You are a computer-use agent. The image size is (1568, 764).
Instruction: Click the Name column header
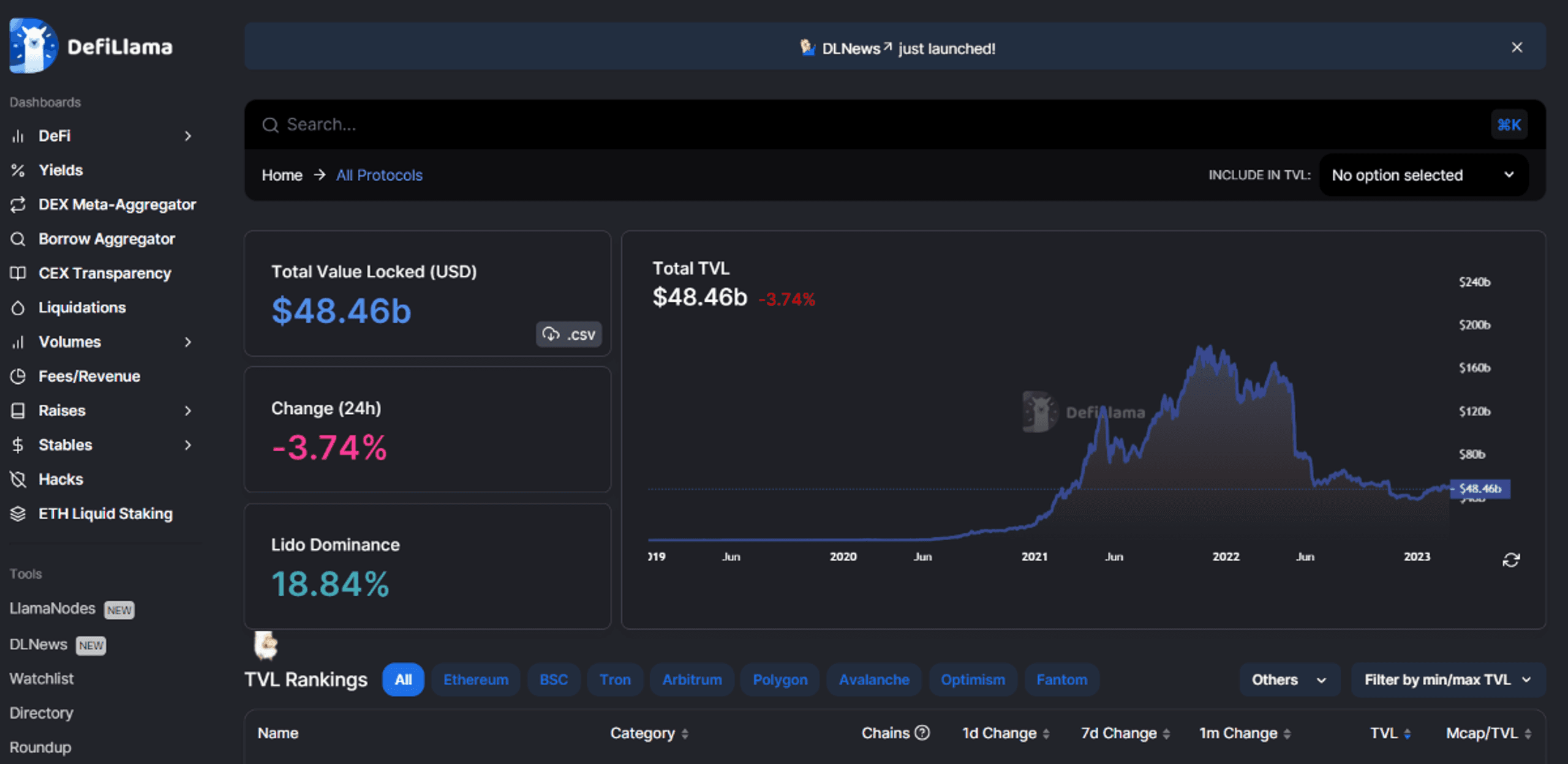click(x=278, y=733)
